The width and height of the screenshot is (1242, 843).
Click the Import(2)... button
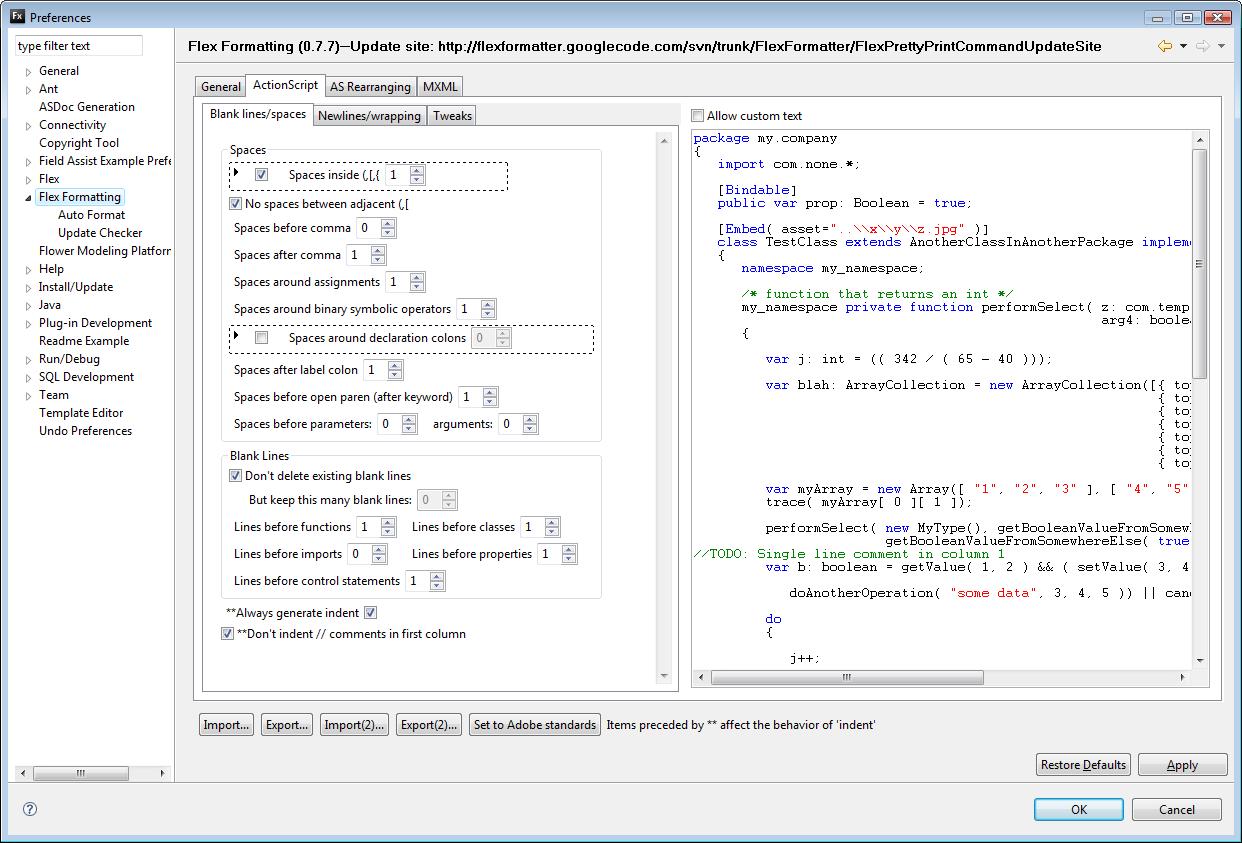(x=355, y=725)
